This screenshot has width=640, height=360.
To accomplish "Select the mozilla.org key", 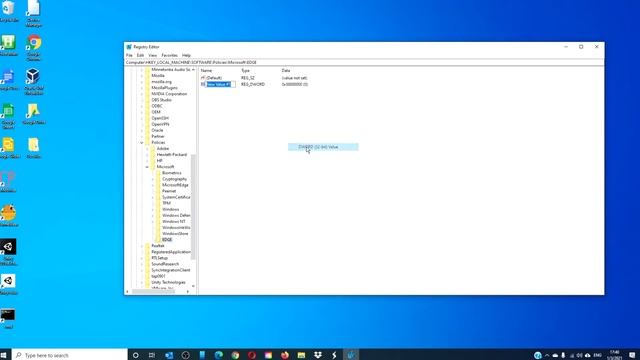I will coord(161,82).
